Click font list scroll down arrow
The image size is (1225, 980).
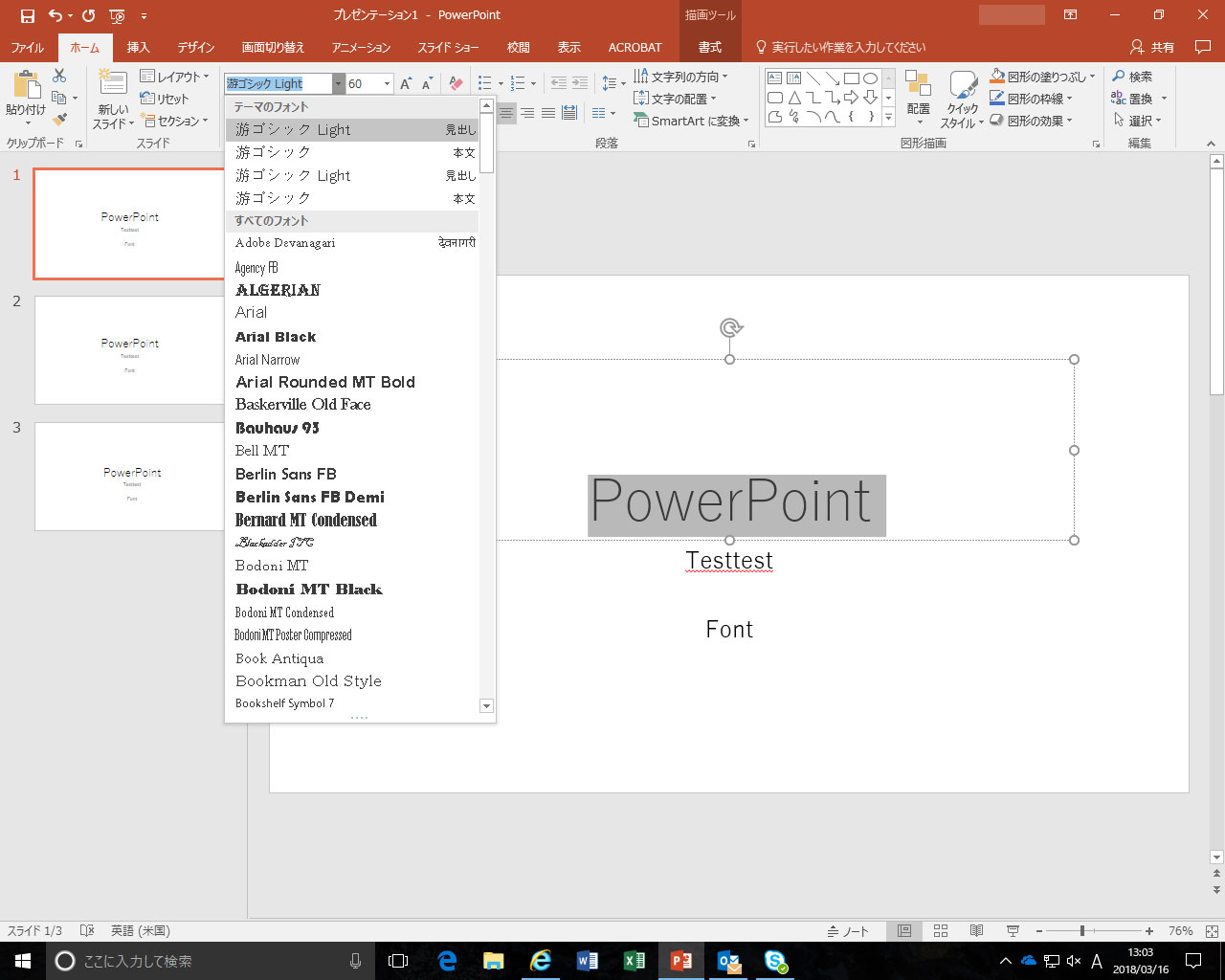486,706
